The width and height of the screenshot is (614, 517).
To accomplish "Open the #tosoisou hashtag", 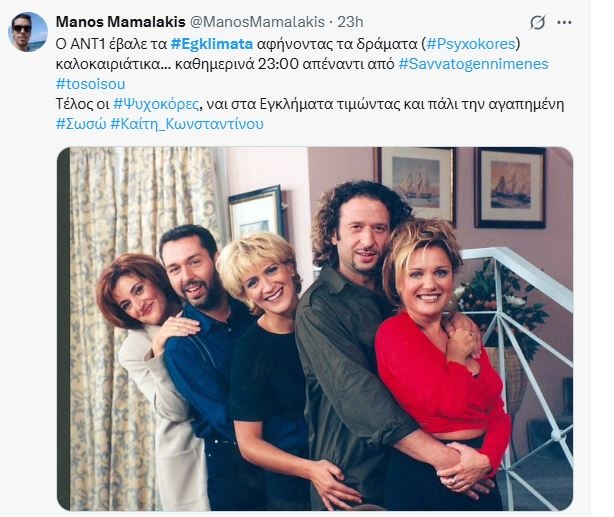I will (x=90, y=84).
